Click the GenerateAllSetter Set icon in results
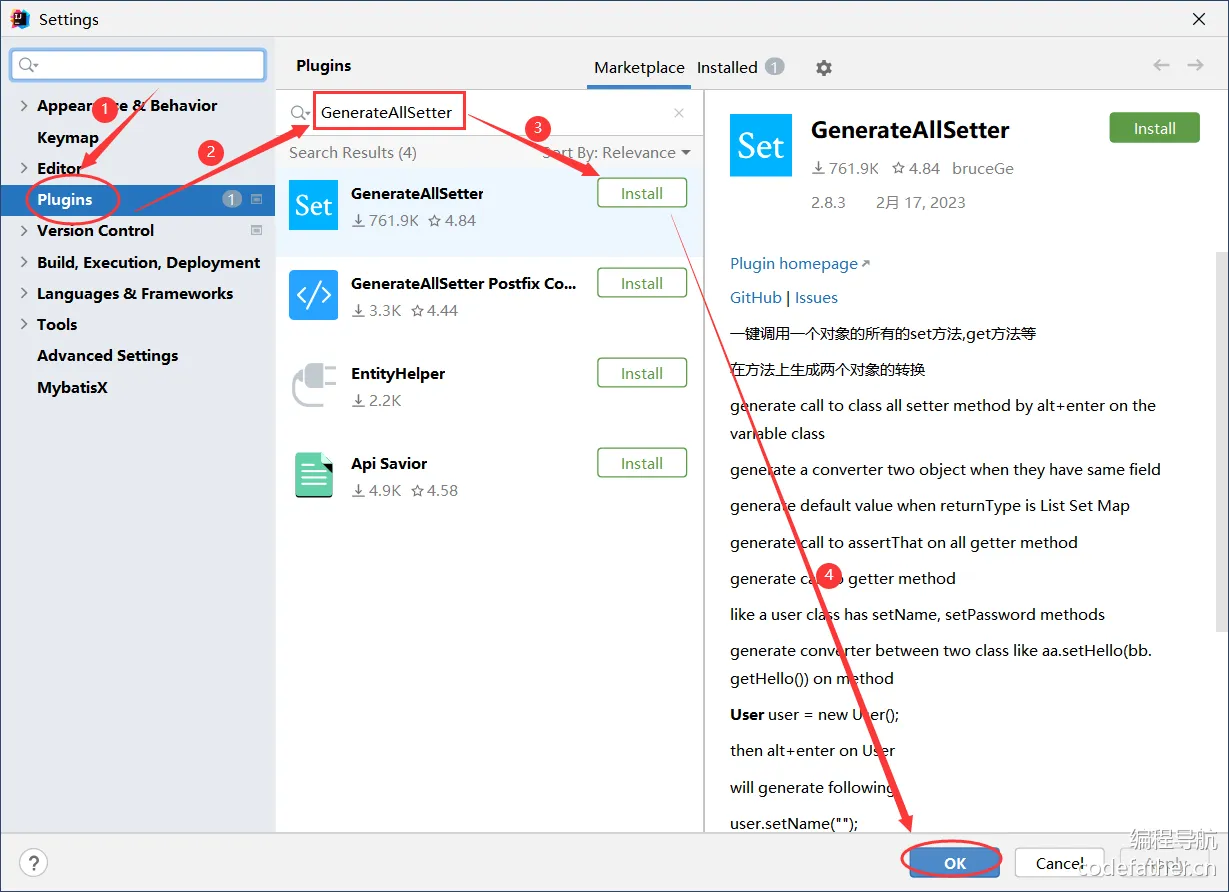Screen dimensions: 1229x892 click(x=313, y=205)
